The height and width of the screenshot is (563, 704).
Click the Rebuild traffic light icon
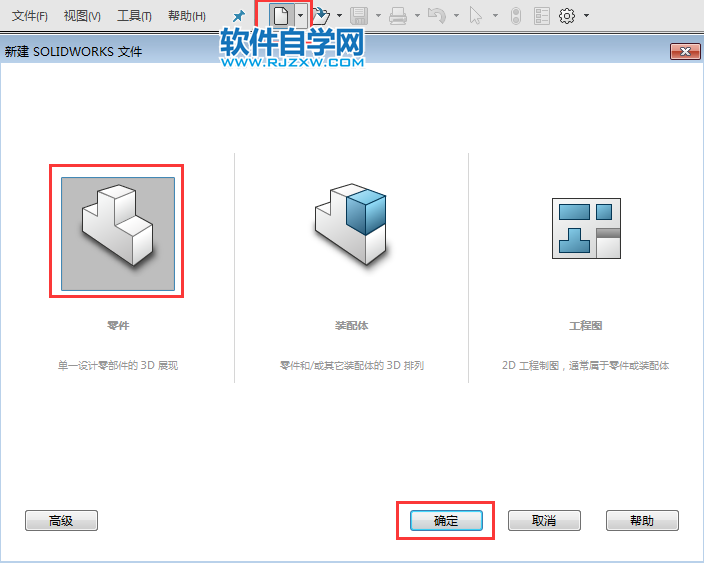[x=516, y=16]
